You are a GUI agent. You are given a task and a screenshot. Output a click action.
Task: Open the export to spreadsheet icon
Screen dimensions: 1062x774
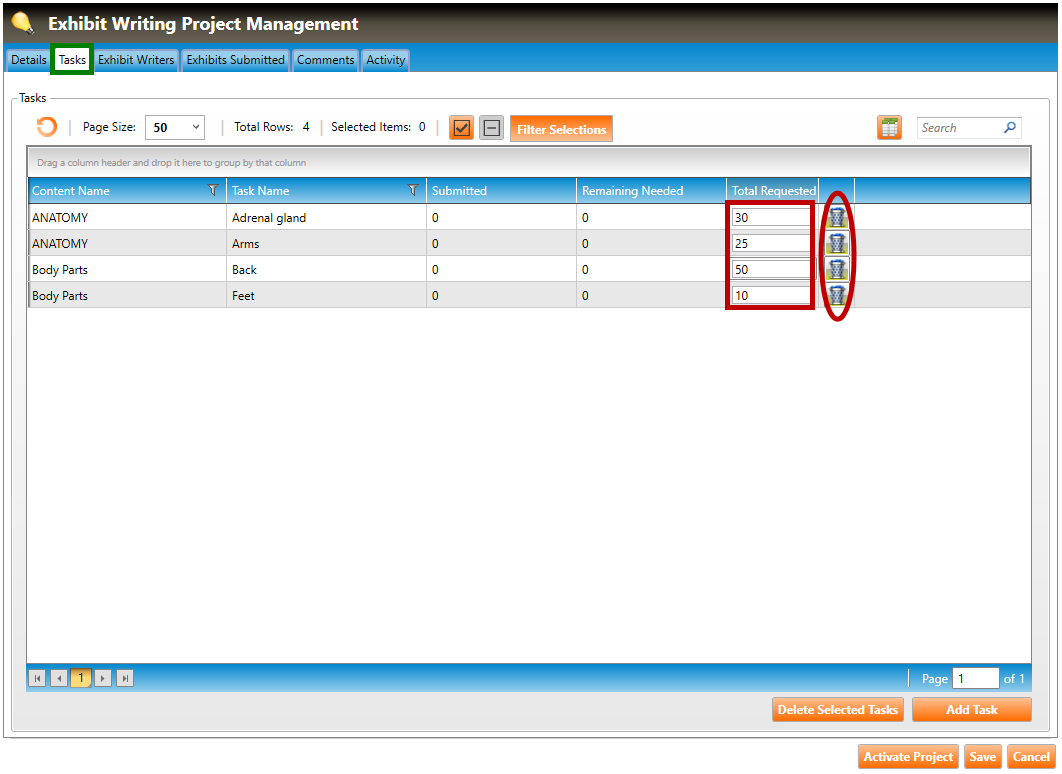click(889, 128)
